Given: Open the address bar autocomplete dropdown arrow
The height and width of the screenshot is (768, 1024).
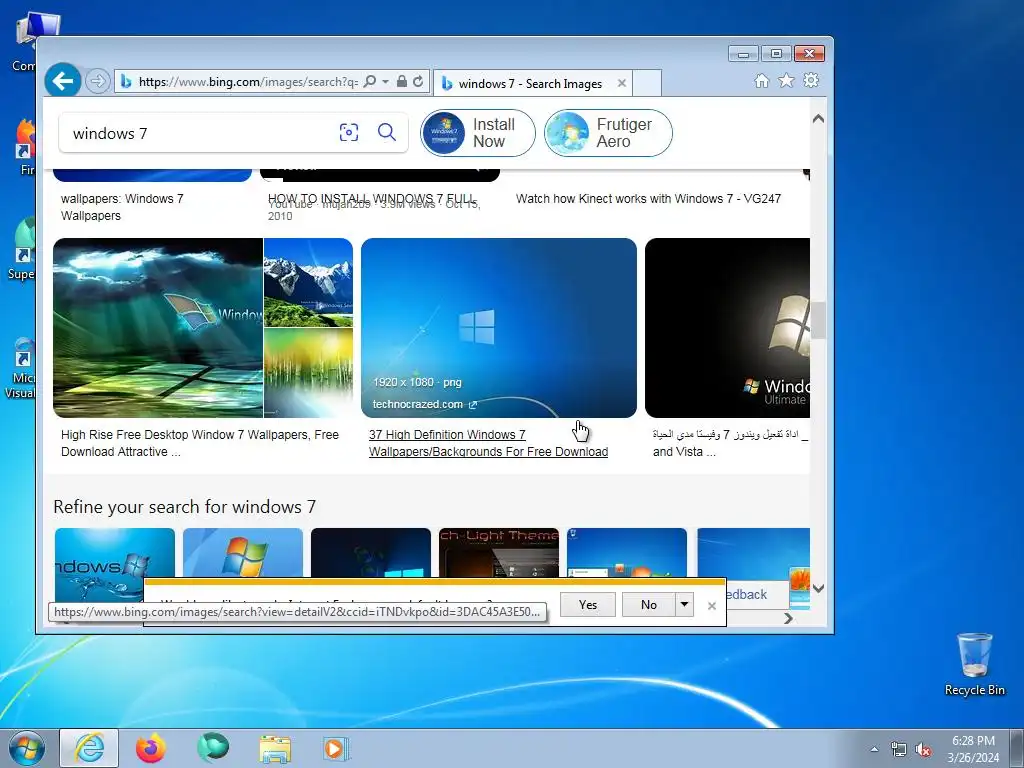Looking at the screenshot, I should pyautogui.click(x=385, y=82).
